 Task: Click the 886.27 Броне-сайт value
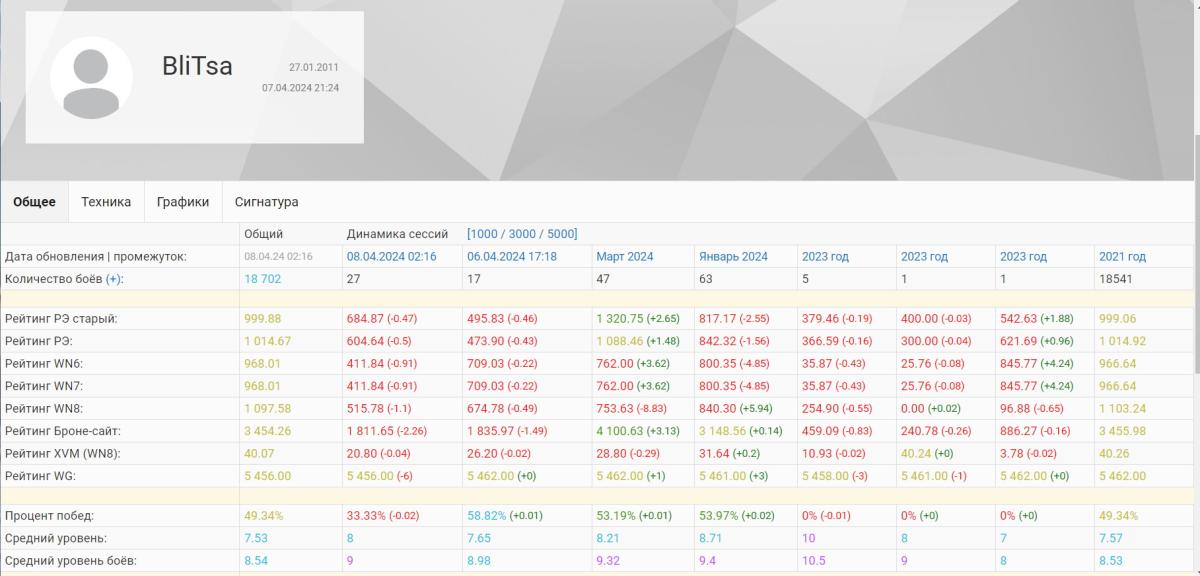[x=1018, y=431]
